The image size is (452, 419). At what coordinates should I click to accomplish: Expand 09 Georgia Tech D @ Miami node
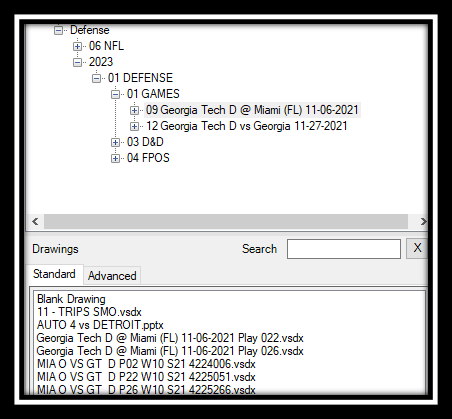click(x=134, y=110)
